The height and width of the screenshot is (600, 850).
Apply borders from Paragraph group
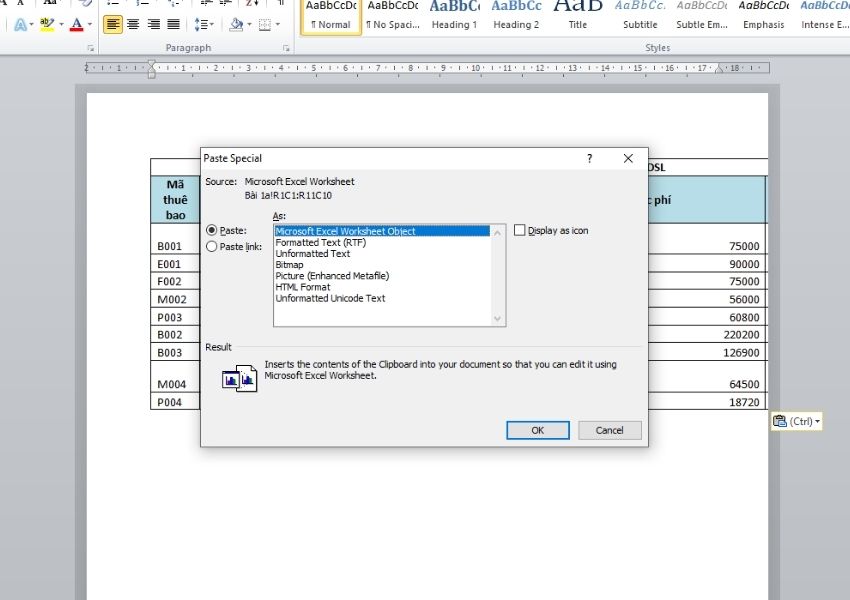click(x=265, y=24)
